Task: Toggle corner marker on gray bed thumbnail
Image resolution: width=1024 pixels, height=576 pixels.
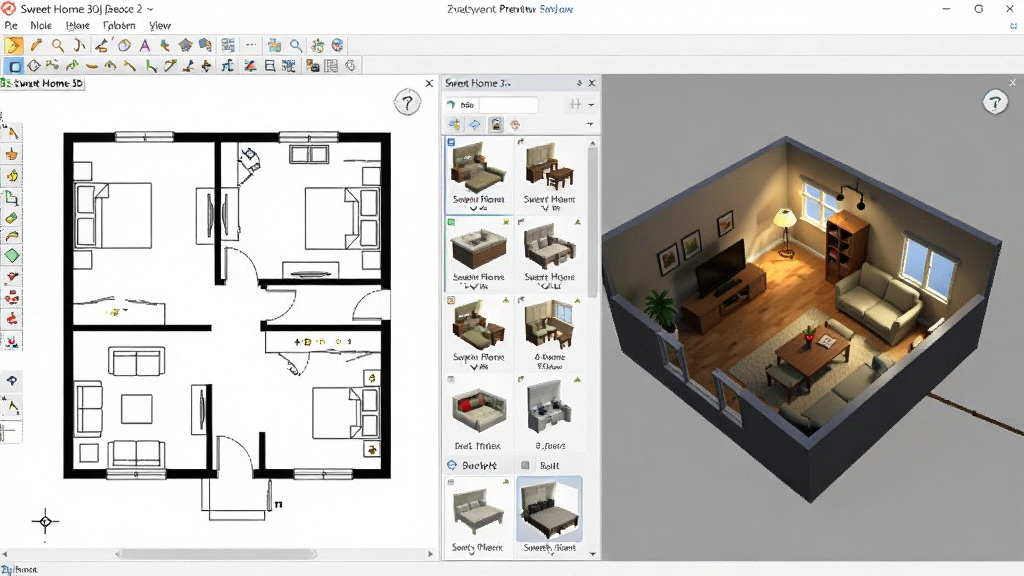Action: [x=451, y=482]
